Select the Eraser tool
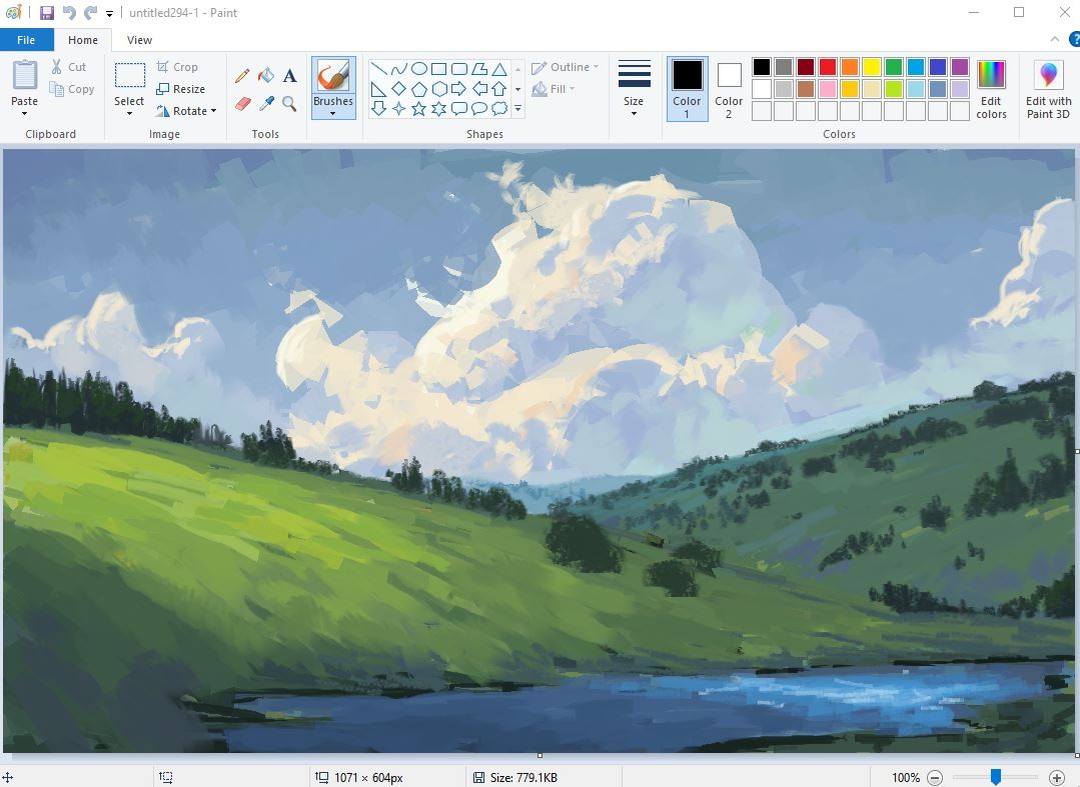This screenshot has width=1080, height=787. coord(242,104)
